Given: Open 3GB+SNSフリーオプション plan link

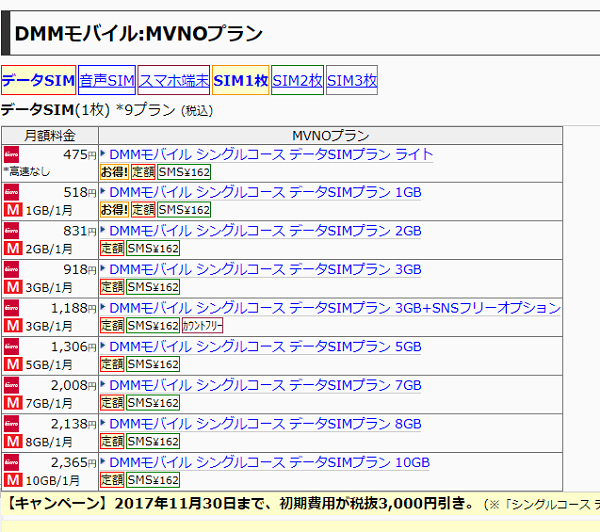Looking at the screenshot, I should click(335, 308).
